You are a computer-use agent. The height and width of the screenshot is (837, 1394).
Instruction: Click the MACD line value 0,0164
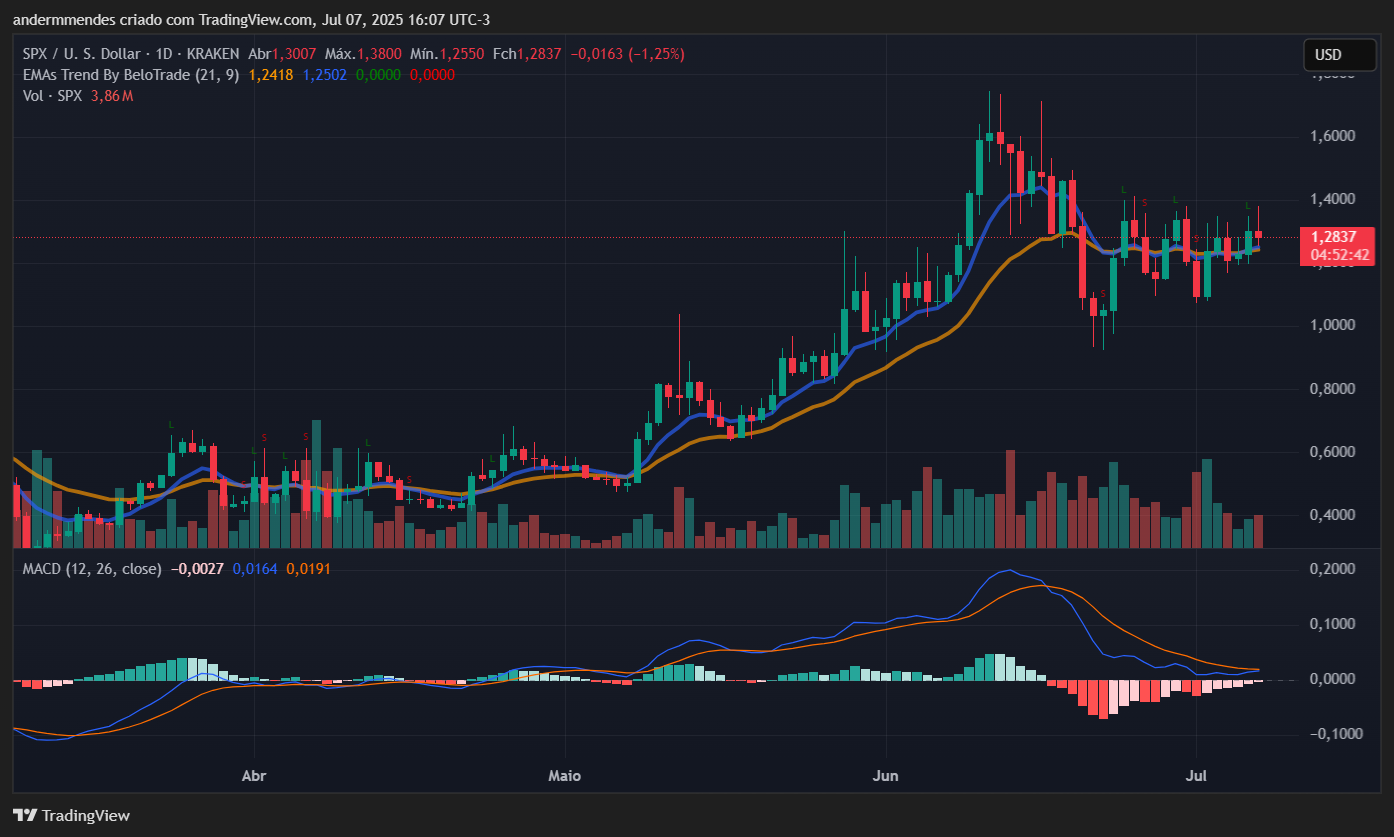coord(255,569)
